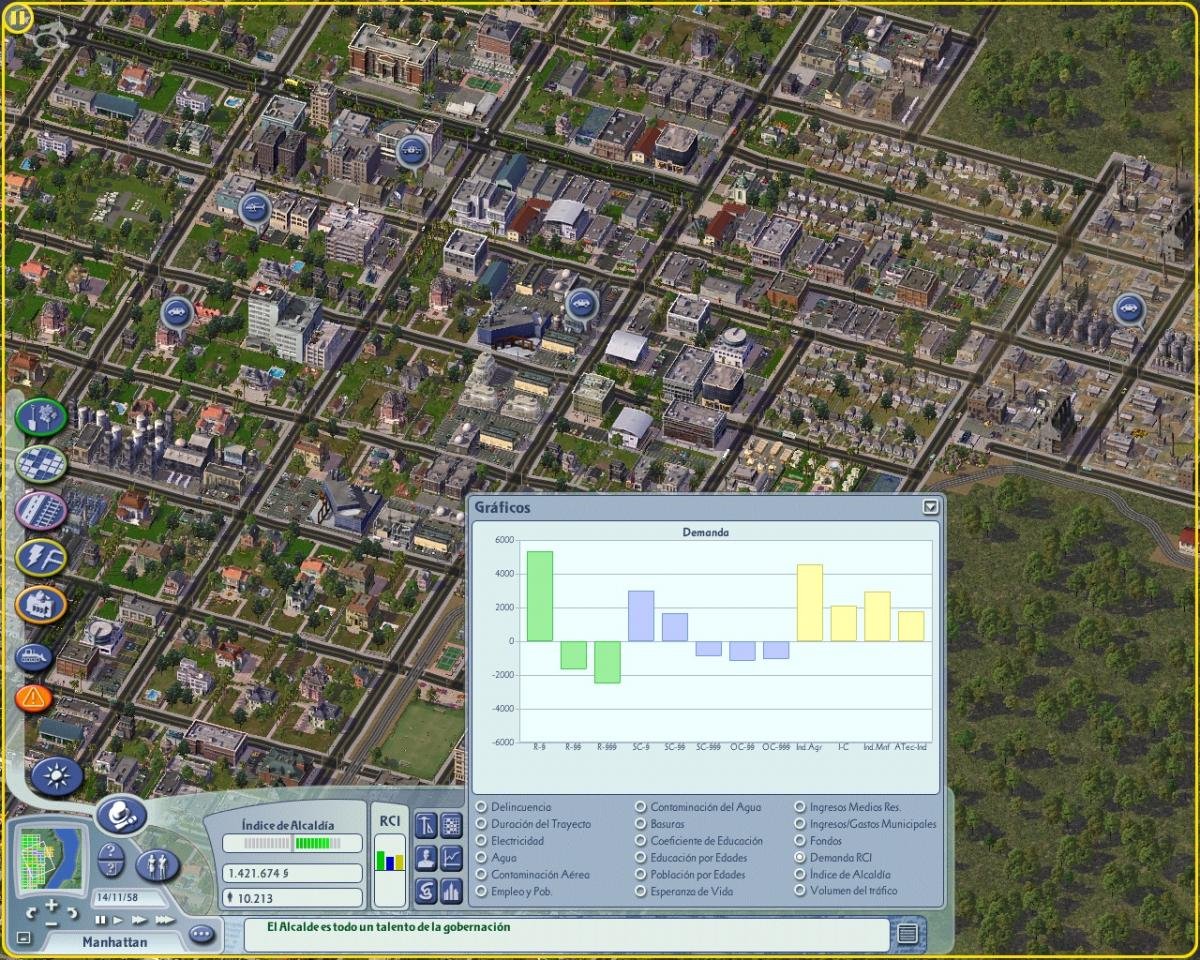Open the transportation tools menu
The width and height of the screenshot is (1200, 960).
[x=41, y=510]
